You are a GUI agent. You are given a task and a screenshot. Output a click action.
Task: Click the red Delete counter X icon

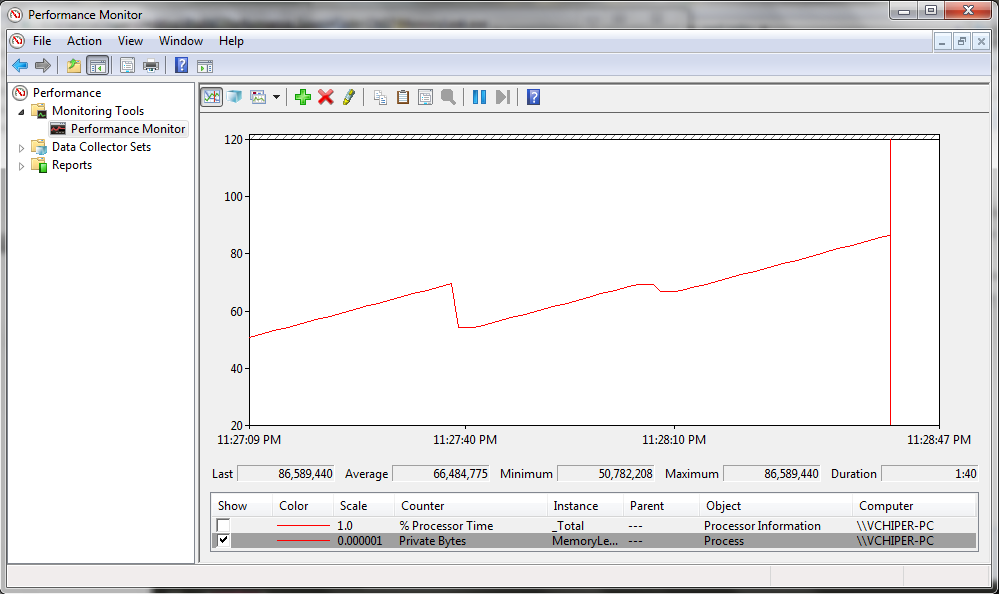click(326, 97)
